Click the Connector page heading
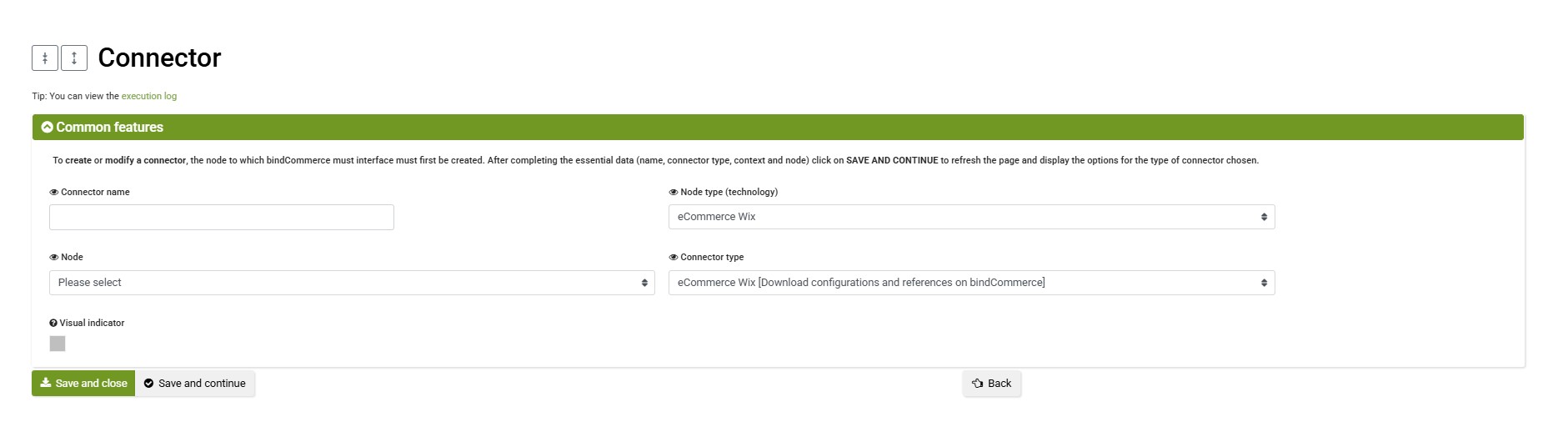Viewport: 1568px width, 442px height. pyautogui.click(x=159, y=58)
